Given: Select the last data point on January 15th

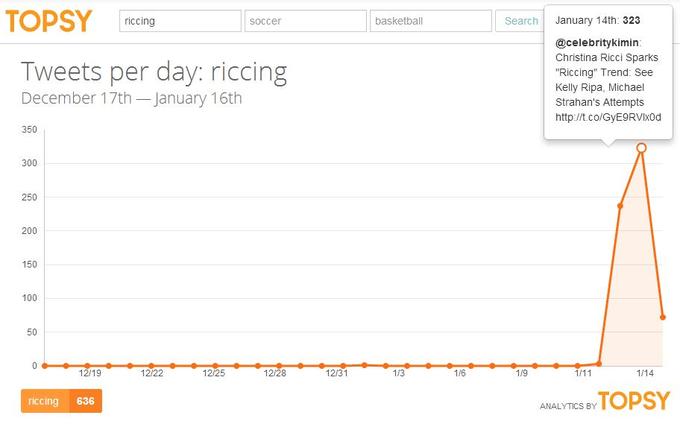Looking at the screenshot, I should [663, 317].
